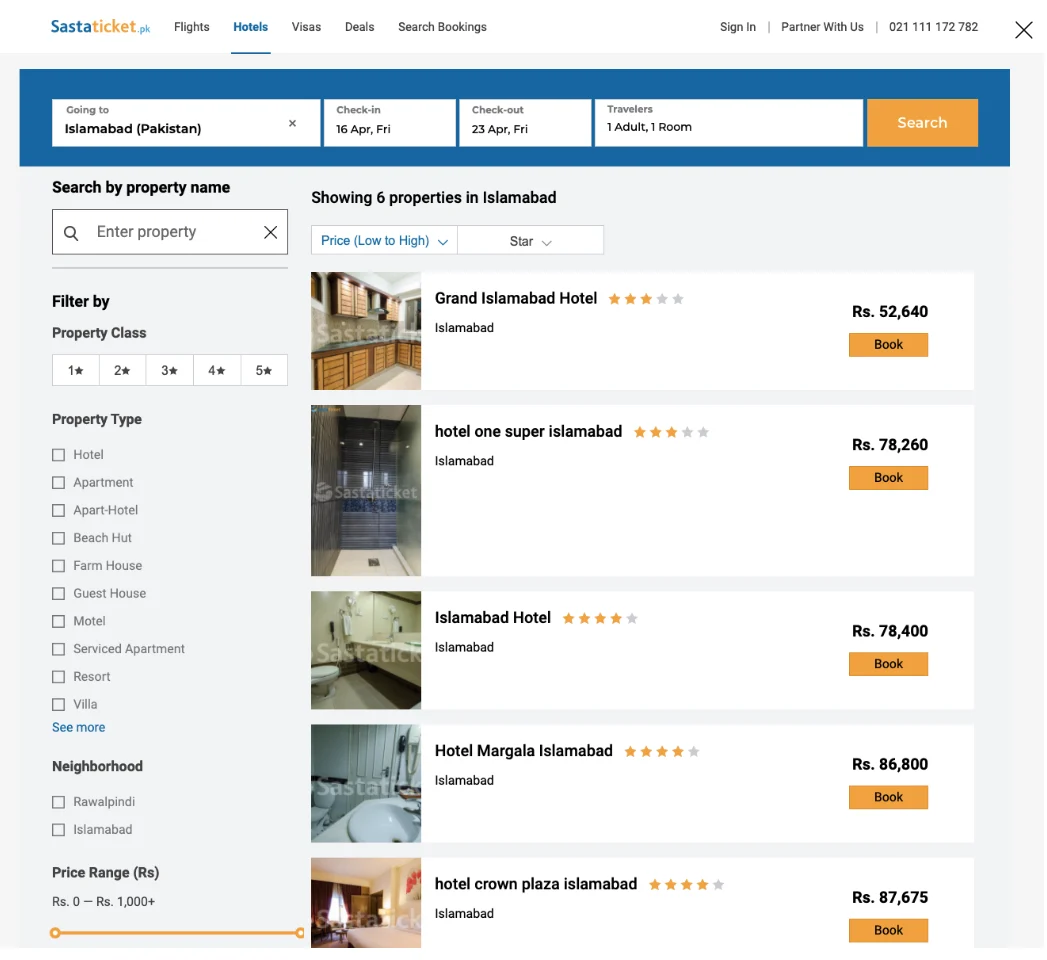
Task: Click the orange Search button
Action: [x=922, y=123]
